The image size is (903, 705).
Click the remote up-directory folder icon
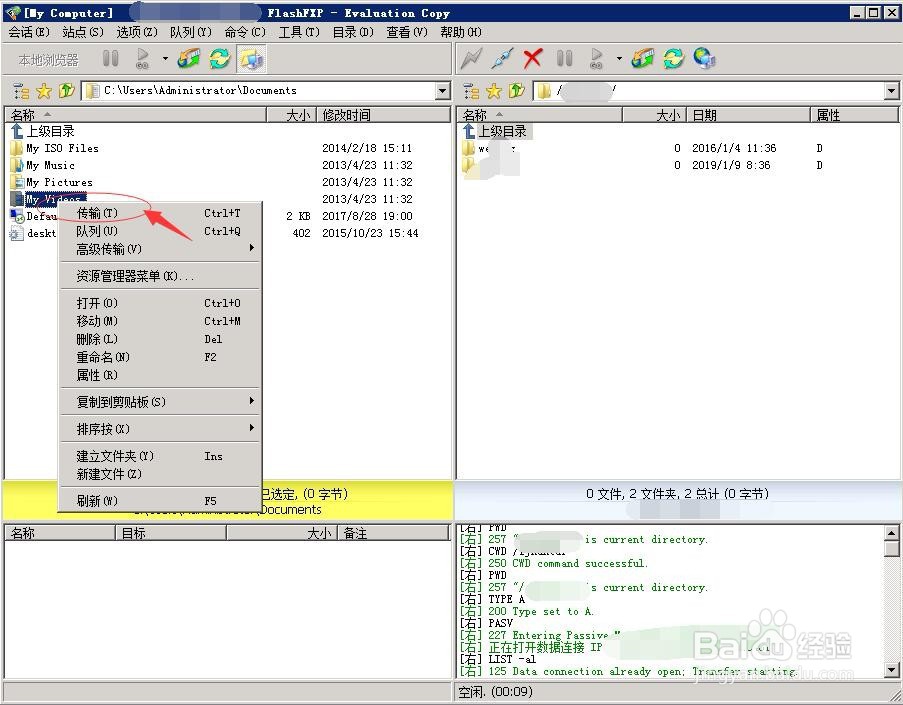(517, 90)
